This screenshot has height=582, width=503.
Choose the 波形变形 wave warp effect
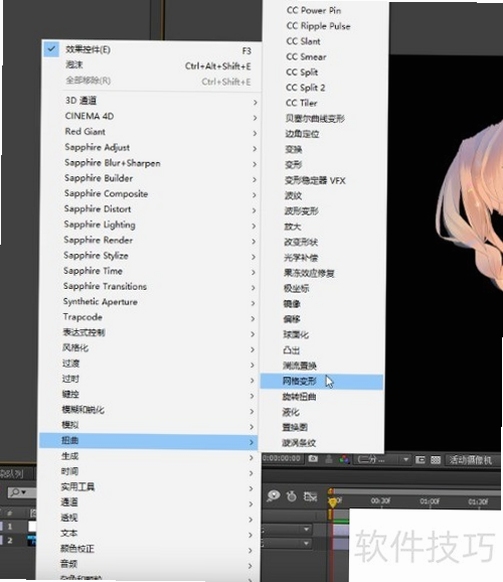(323, 212)
